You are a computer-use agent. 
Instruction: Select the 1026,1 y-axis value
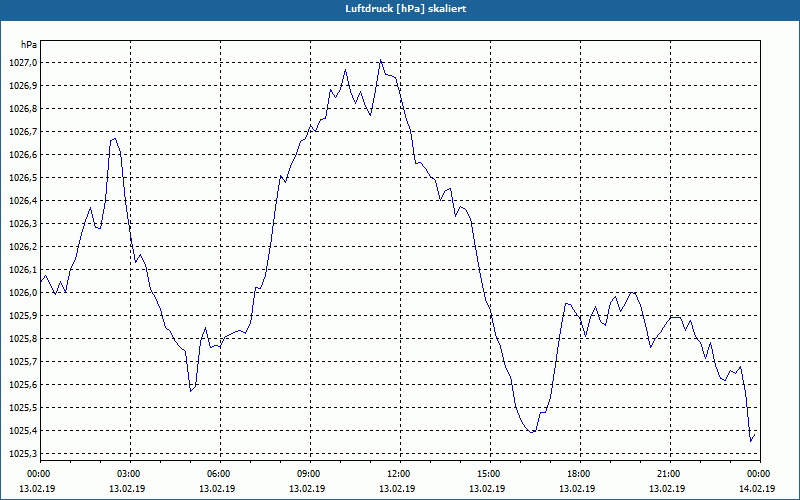pyautogui.click(x=23, y=269)
